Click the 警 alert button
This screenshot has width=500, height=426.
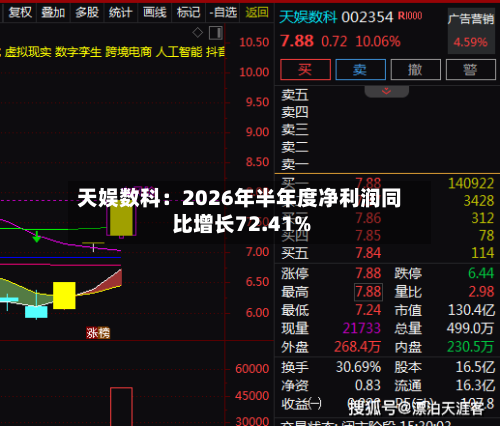coord(471,70)
